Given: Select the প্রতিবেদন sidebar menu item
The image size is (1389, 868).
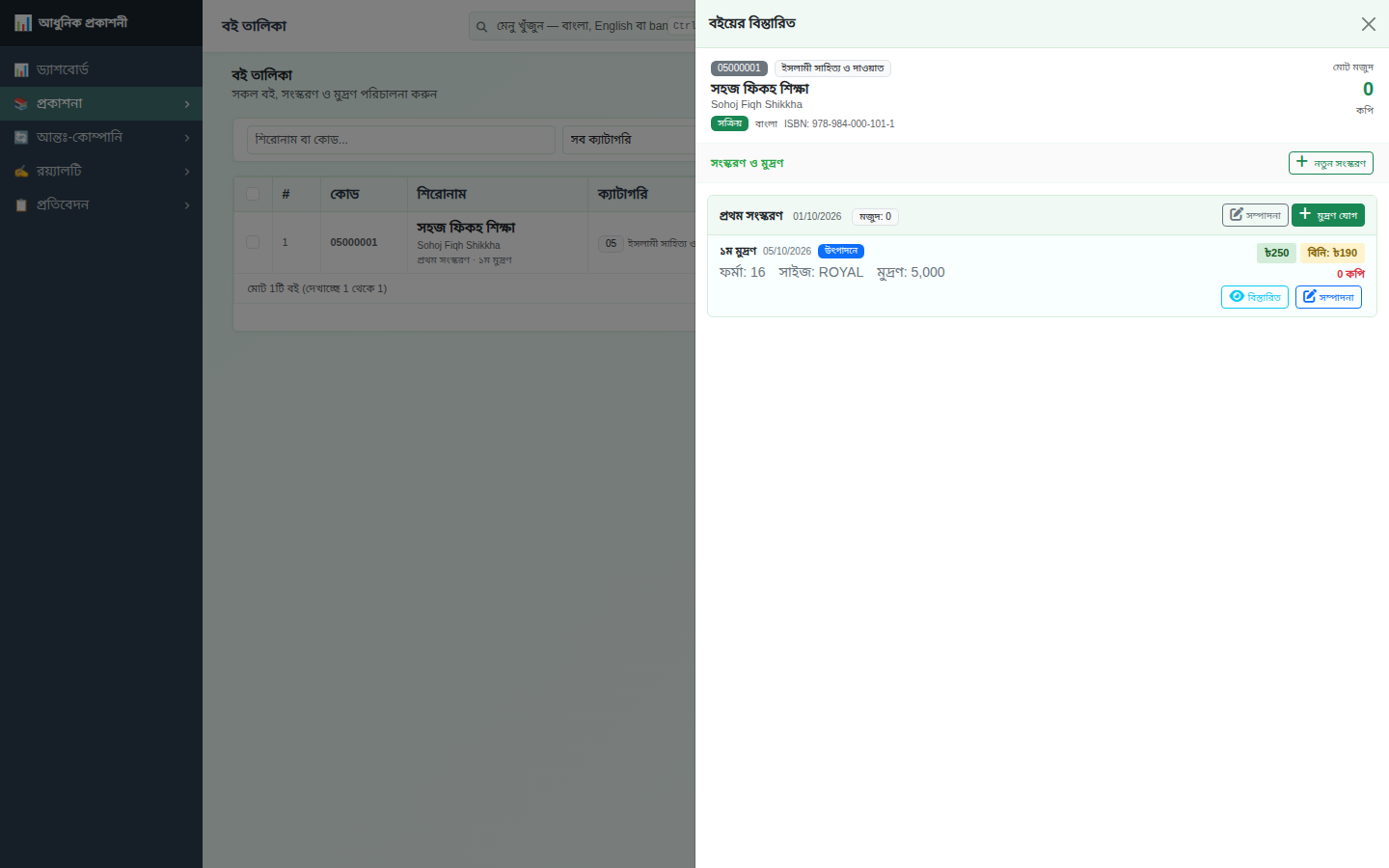Looking at the screenshot, I should pyautogui.click(x=101, y=204).
